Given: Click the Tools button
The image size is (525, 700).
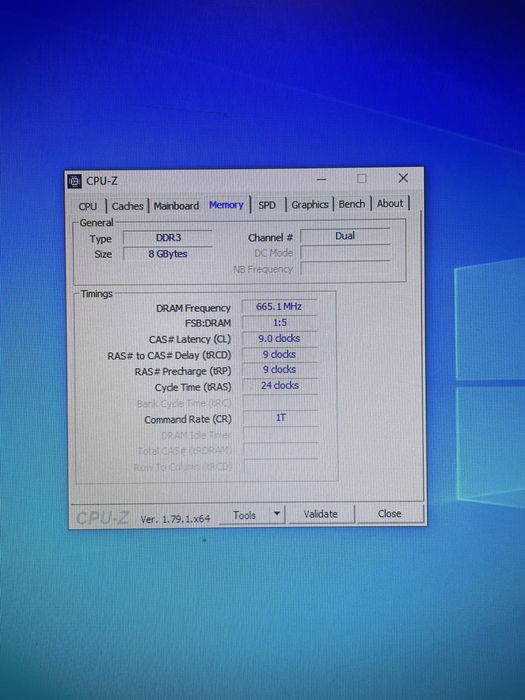Looking at the screenshot, I should (244, 515).
